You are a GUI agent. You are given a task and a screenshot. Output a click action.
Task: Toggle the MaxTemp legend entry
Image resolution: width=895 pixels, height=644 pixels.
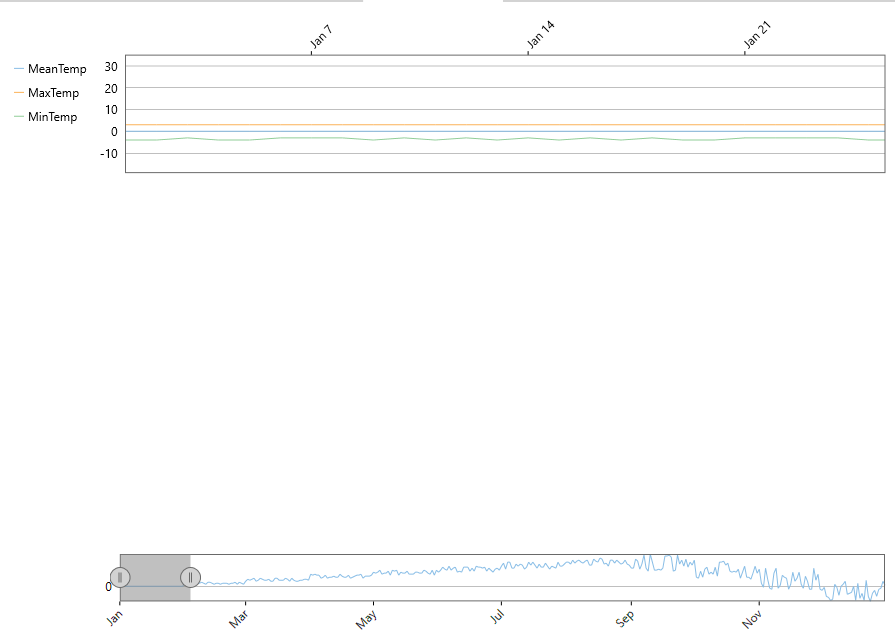(53, 93)
